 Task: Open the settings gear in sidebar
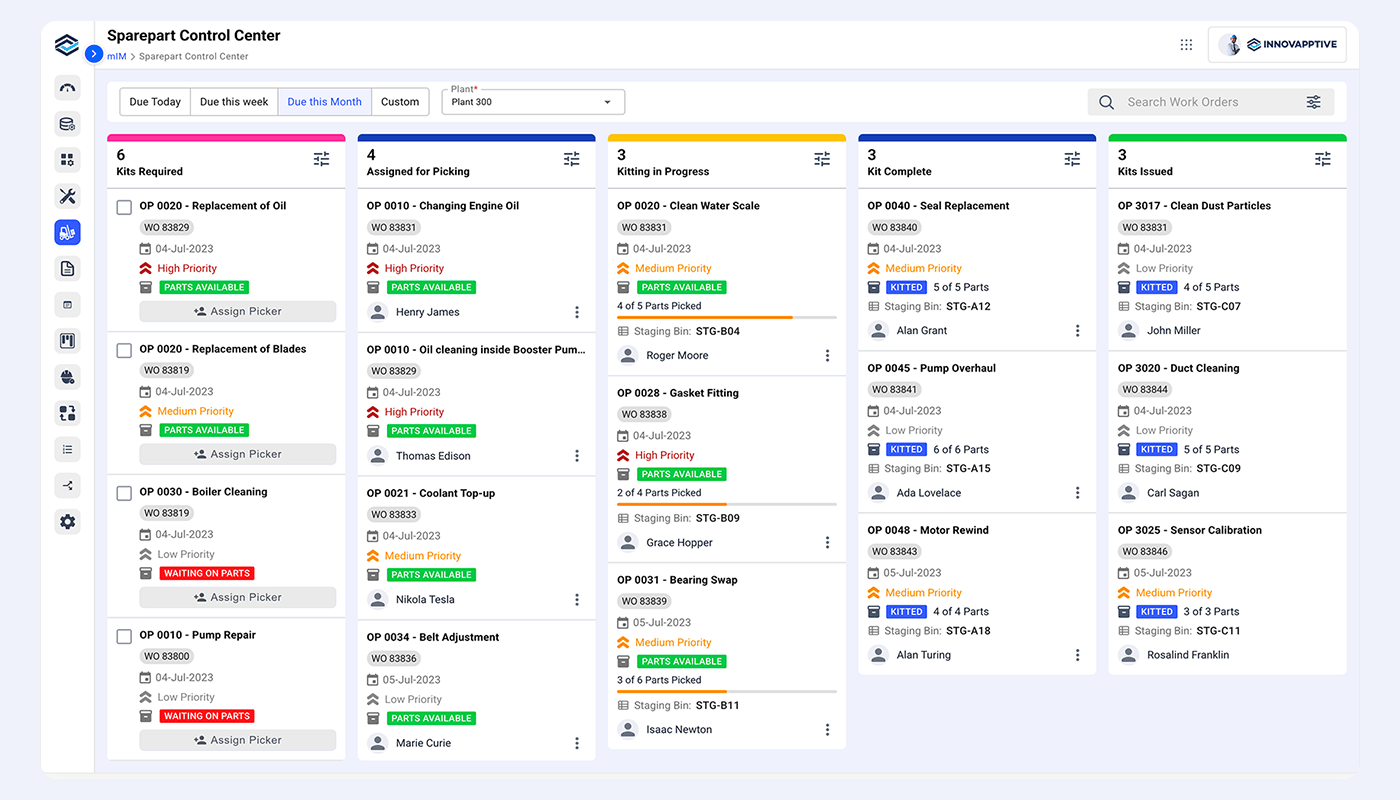(67, 521)
